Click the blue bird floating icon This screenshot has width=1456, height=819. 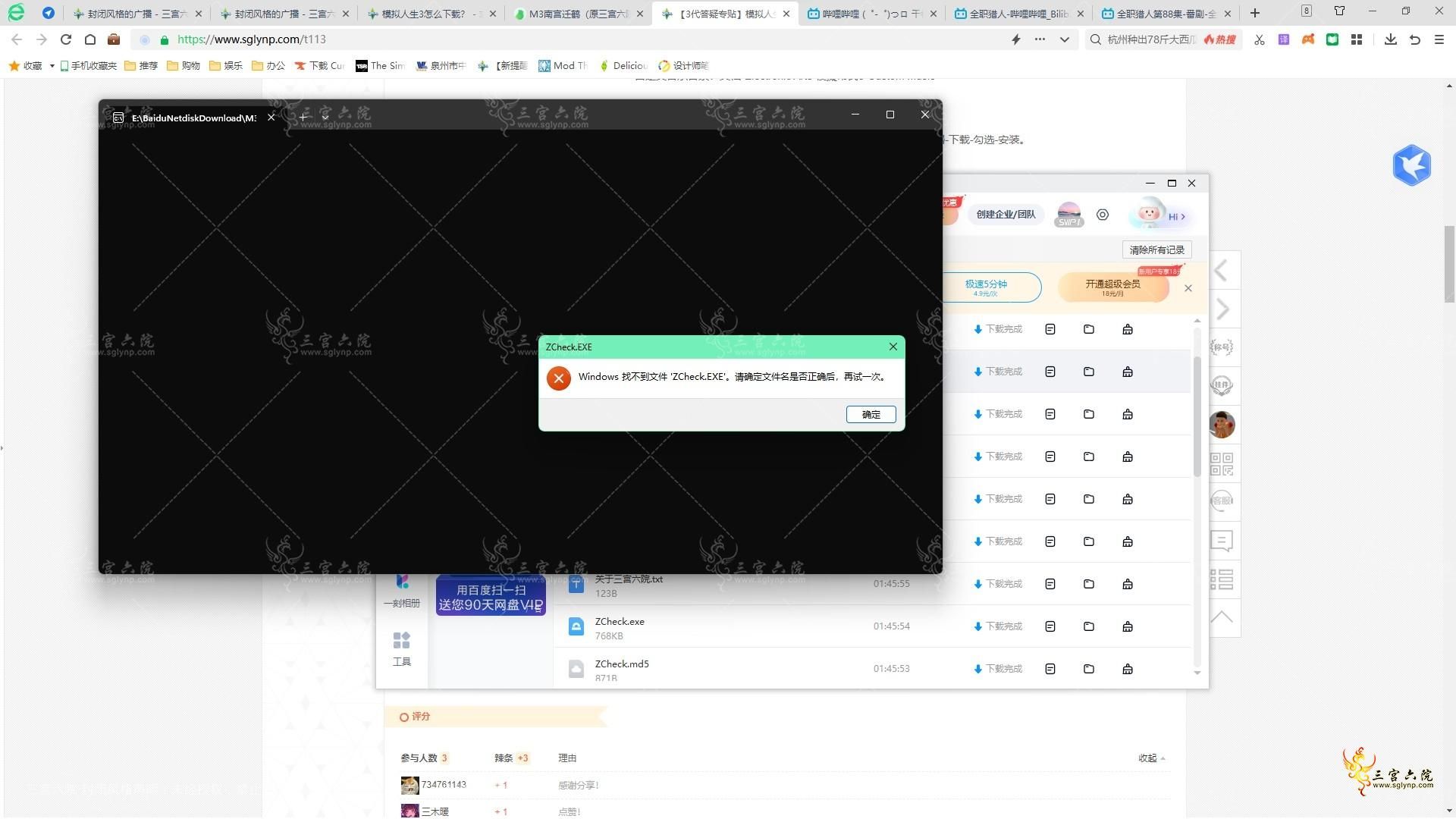pos(1411,165)
